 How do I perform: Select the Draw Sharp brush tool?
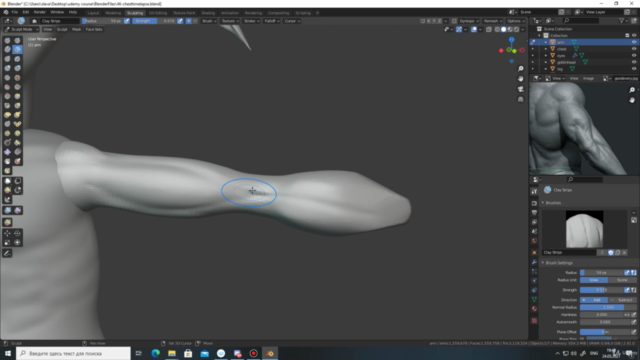coord(17,40)
